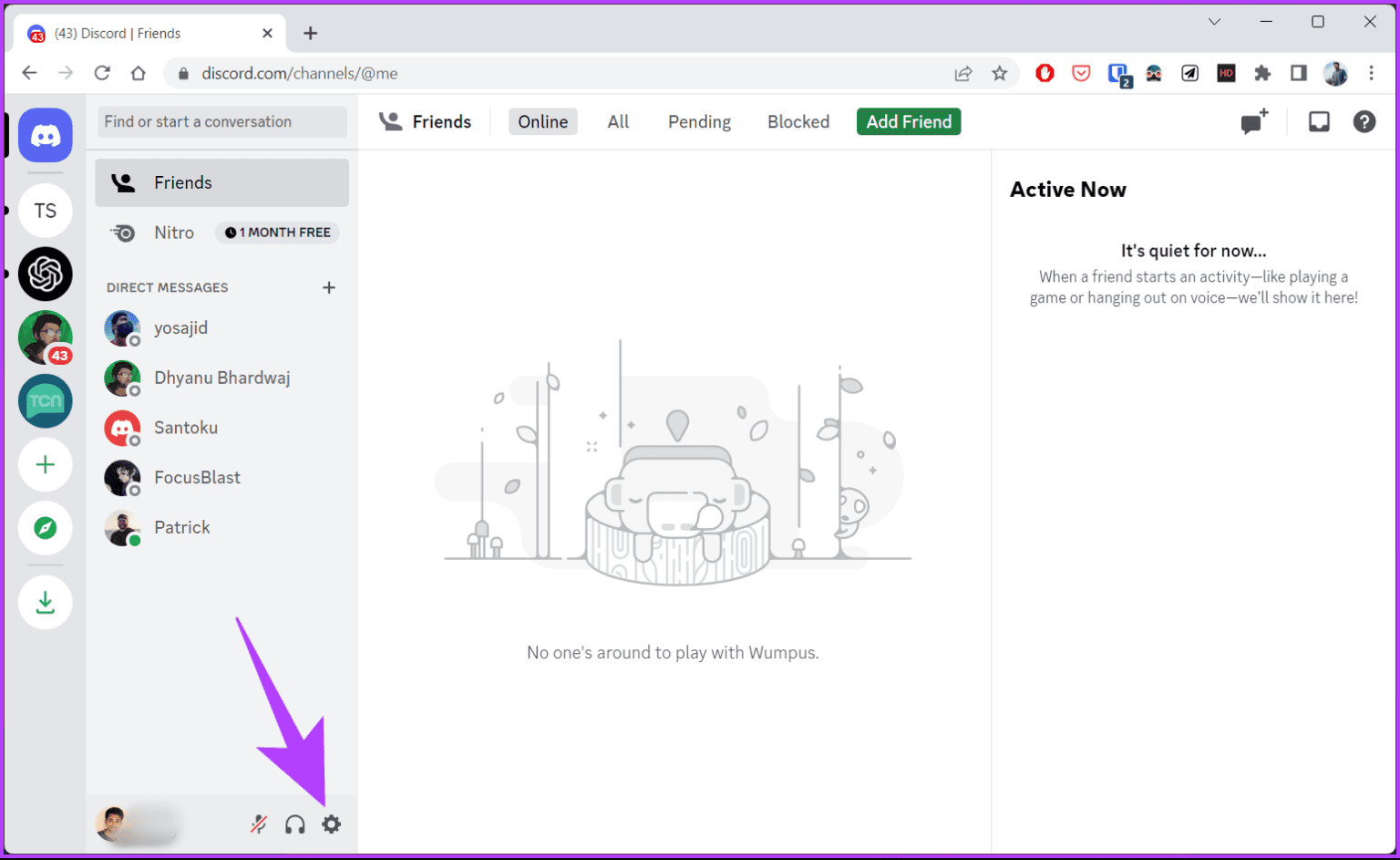Select the Friends sidebar item
1400x860 pixels.
pyautogui.click(x=222, y=182)
